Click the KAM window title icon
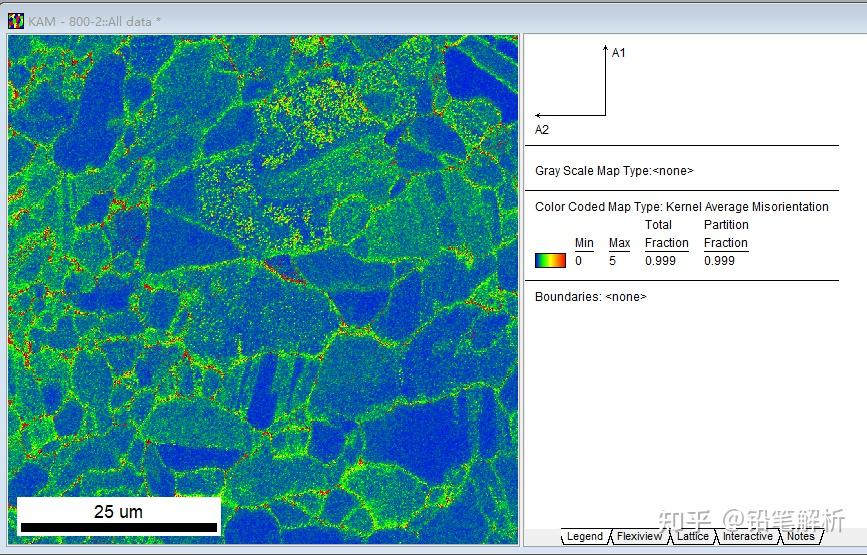Screen dimensions: 867x555 point(15,21)
